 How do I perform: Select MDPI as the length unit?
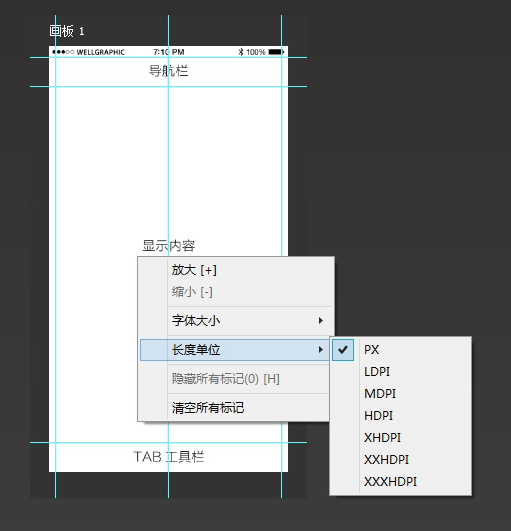401,394
